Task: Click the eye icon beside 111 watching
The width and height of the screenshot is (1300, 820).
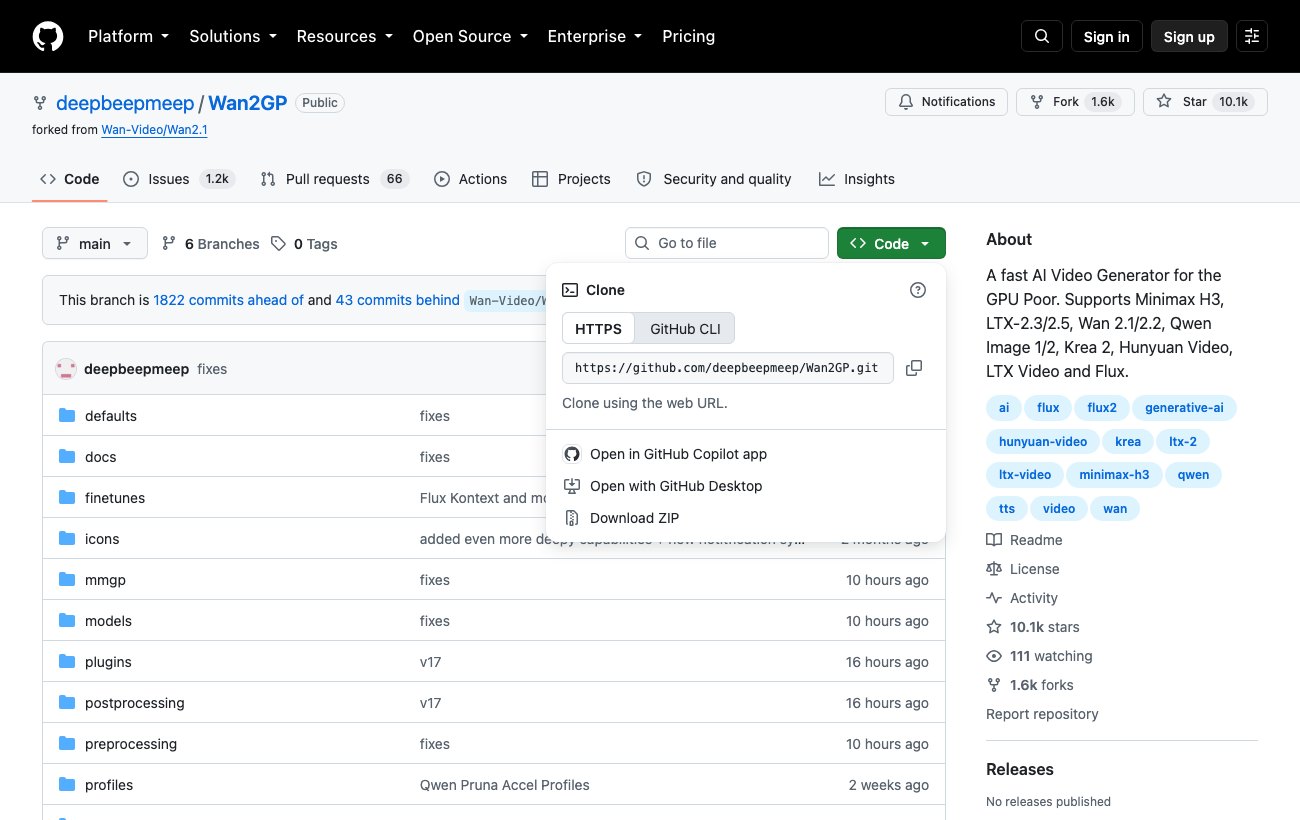Action: [x=994, y=656]
